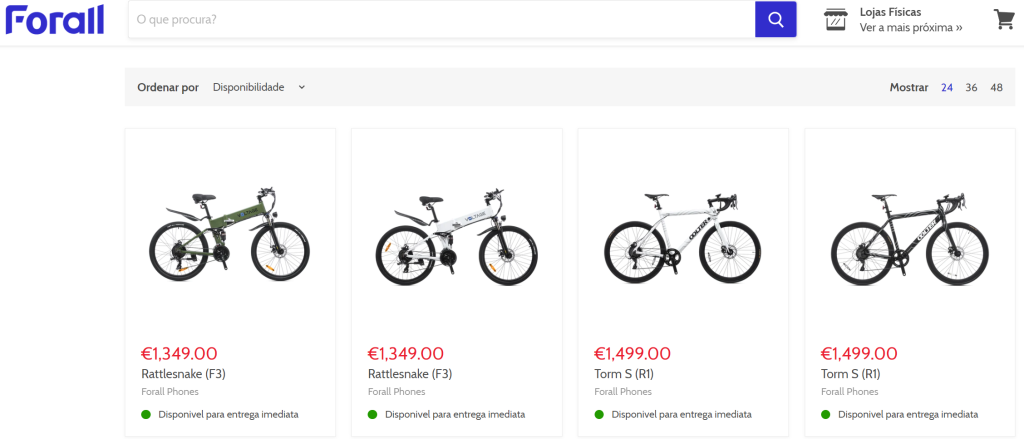This screenshot has height=439, width=1024.
Task: Click the second Rattlesnake (F3) product title
Action: 411,374
